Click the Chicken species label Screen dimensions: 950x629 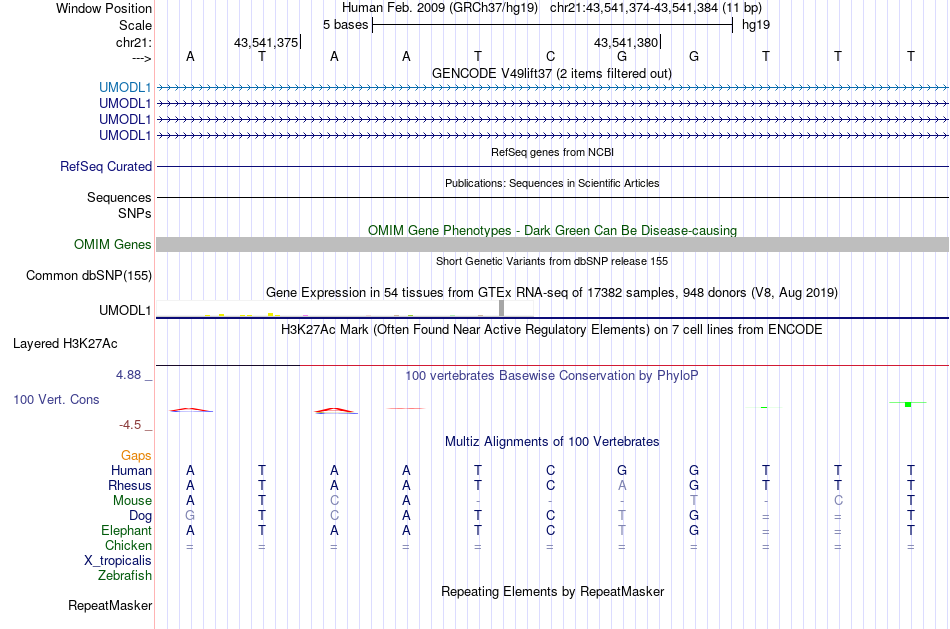128,545
